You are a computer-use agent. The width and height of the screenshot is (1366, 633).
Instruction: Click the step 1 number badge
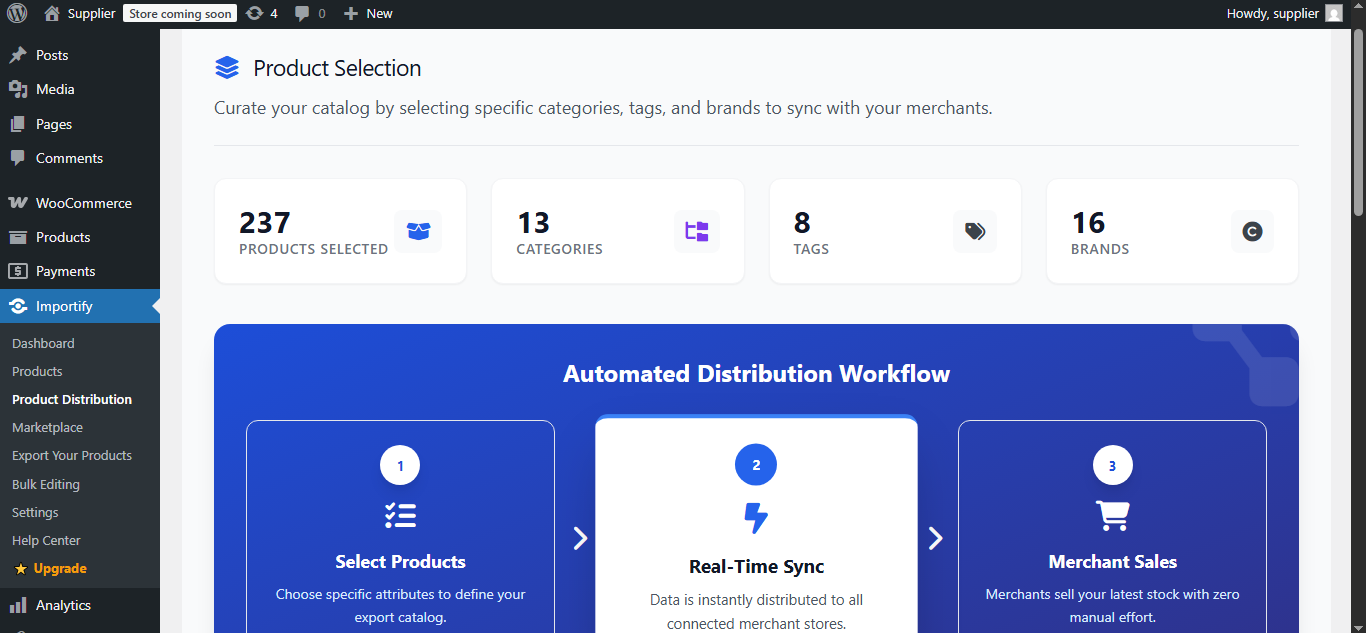(400, 465)
